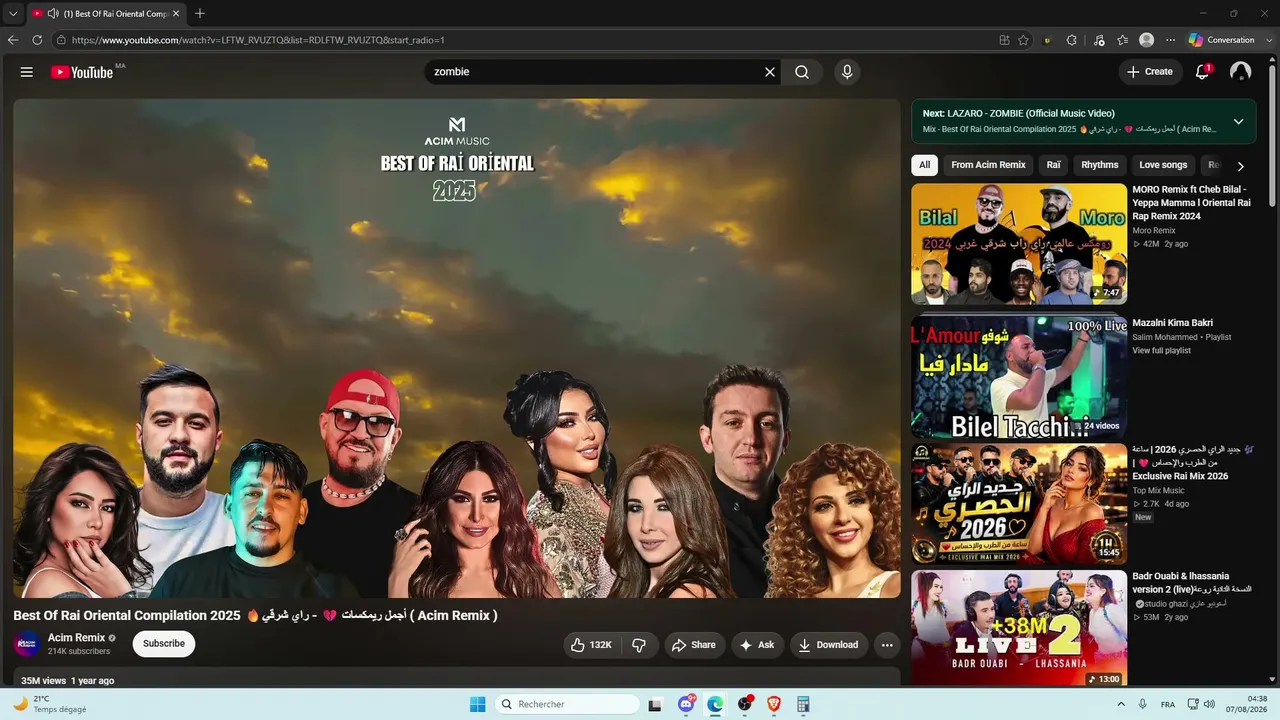Viewport: 1280px width, 720px height.
Task: Go back in browser history
Action: click(13, 40)
